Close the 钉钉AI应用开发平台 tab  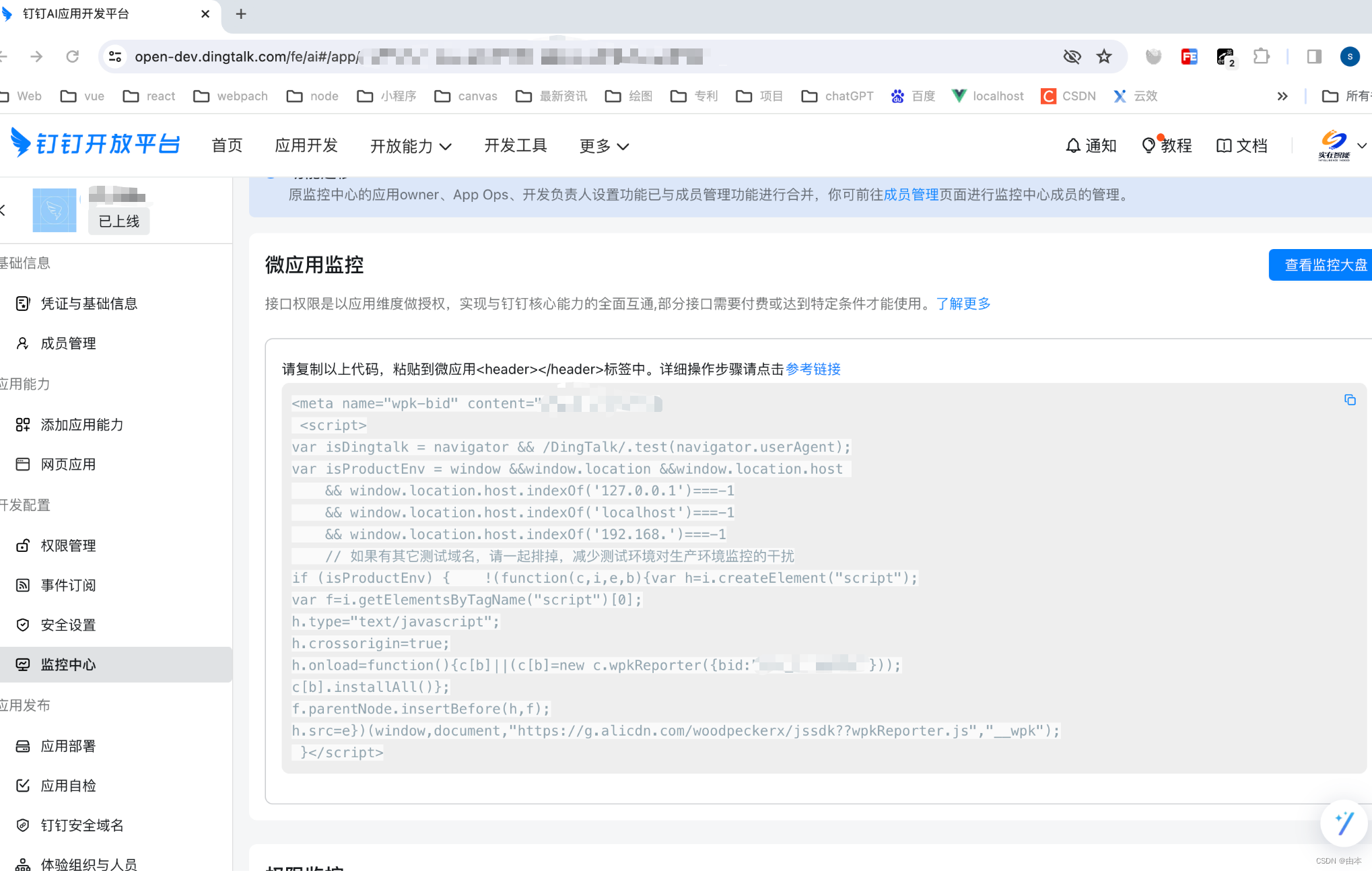coord(205,14)
